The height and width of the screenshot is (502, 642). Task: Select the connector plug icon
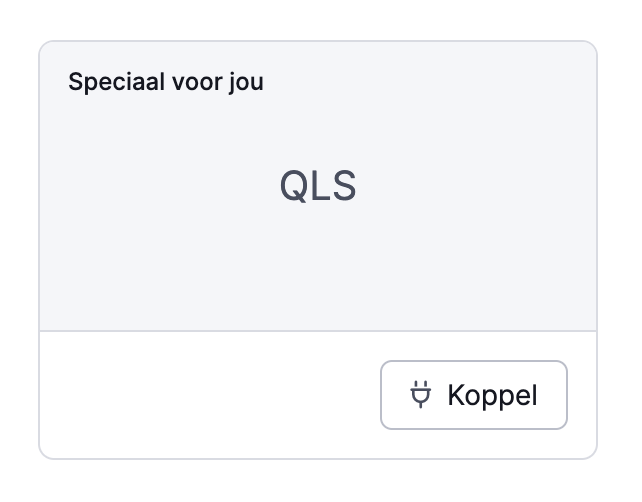click(420, 394)
